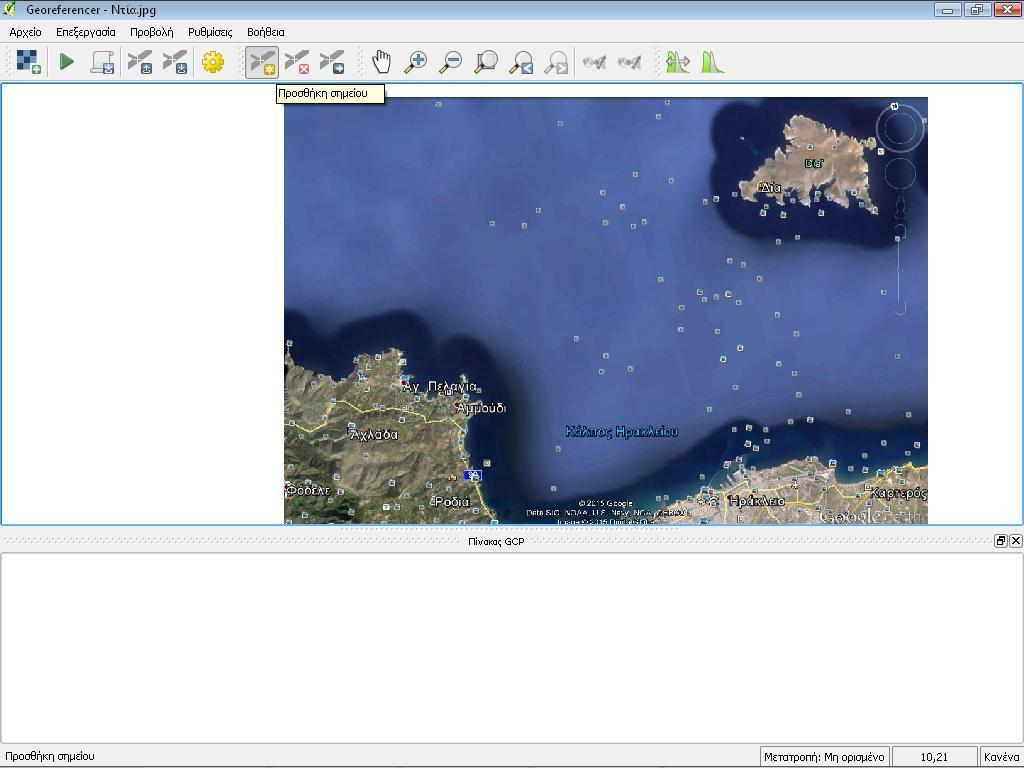Viewport: 1024px width, 768px height.
Task: Click the Zoom to layer icon
Action: (486, 62)
